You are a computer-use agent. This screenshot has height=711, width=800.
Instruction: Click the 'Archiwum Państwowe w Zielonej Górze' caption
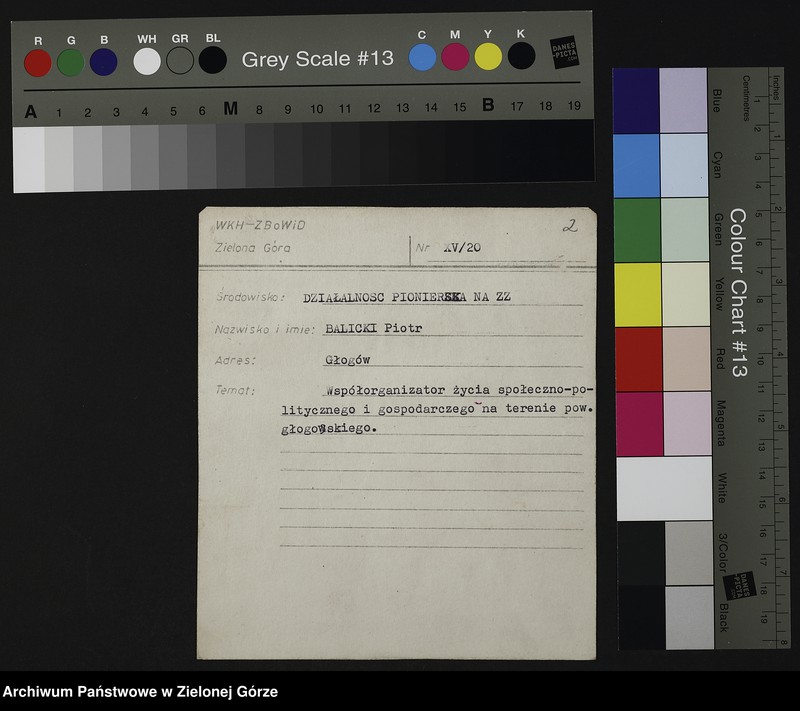140,692
